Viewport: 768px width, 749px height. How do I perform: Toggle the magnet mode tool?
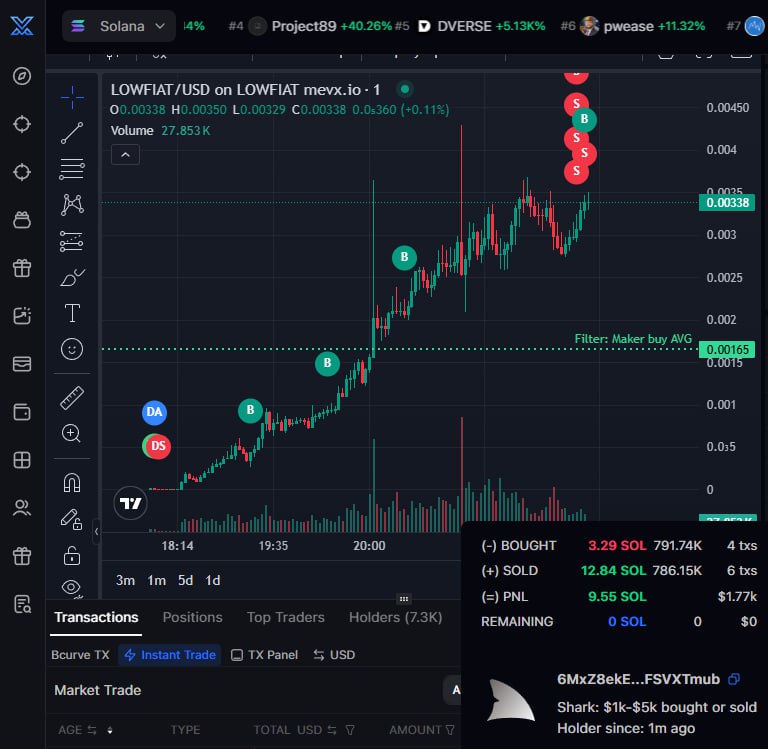pos(72,483)
